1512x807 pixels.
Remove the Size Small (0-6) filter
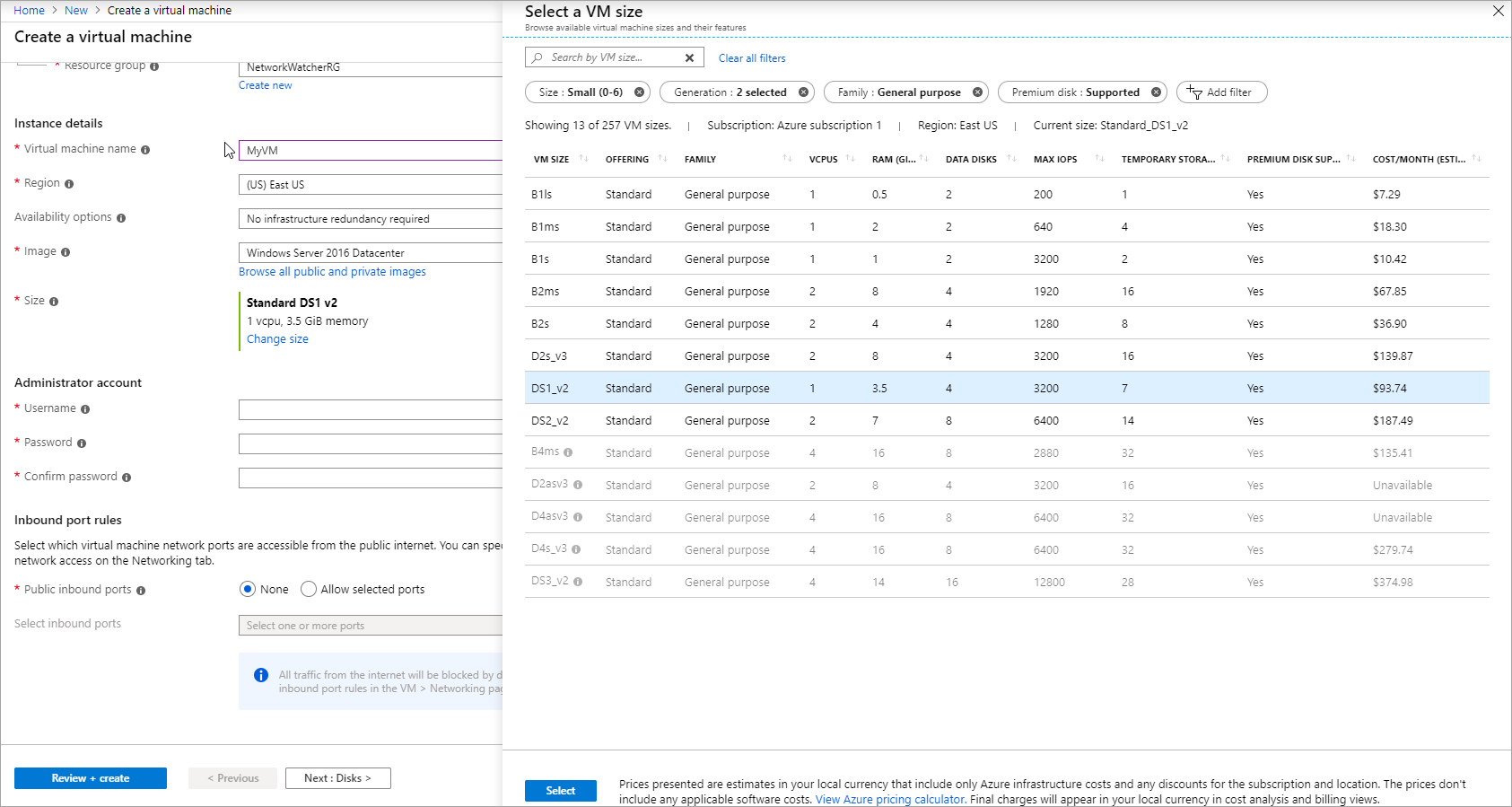click(639, 92)
